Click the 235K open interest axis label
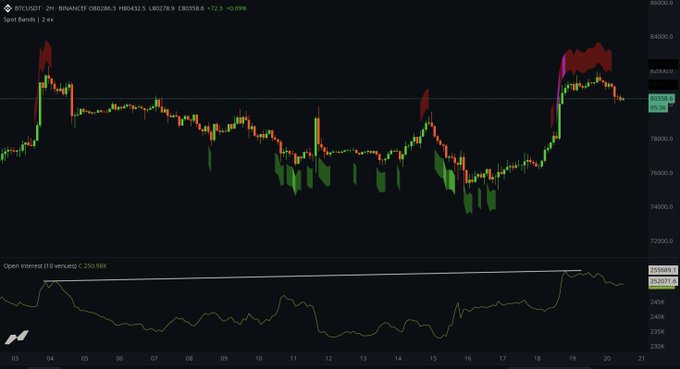 coord(657,332)
